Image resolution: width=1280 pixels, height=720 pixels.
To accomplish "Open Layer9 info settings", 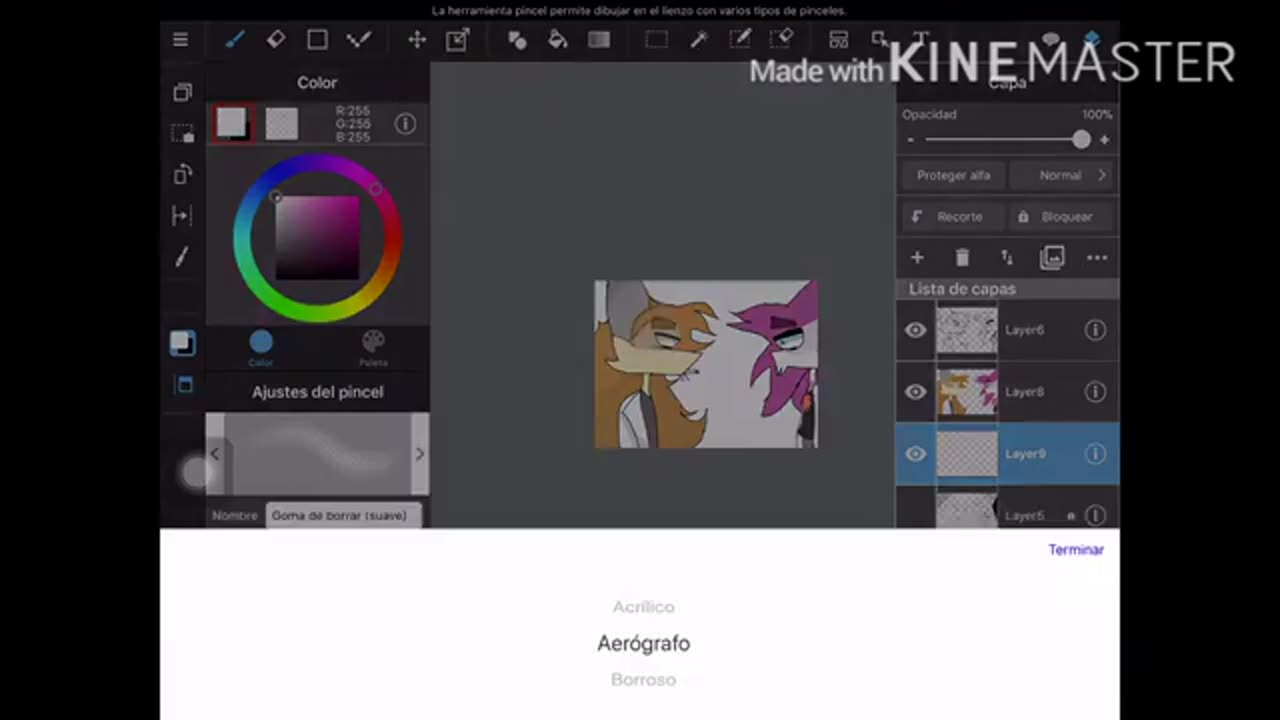I will (x=1095, y=454).
